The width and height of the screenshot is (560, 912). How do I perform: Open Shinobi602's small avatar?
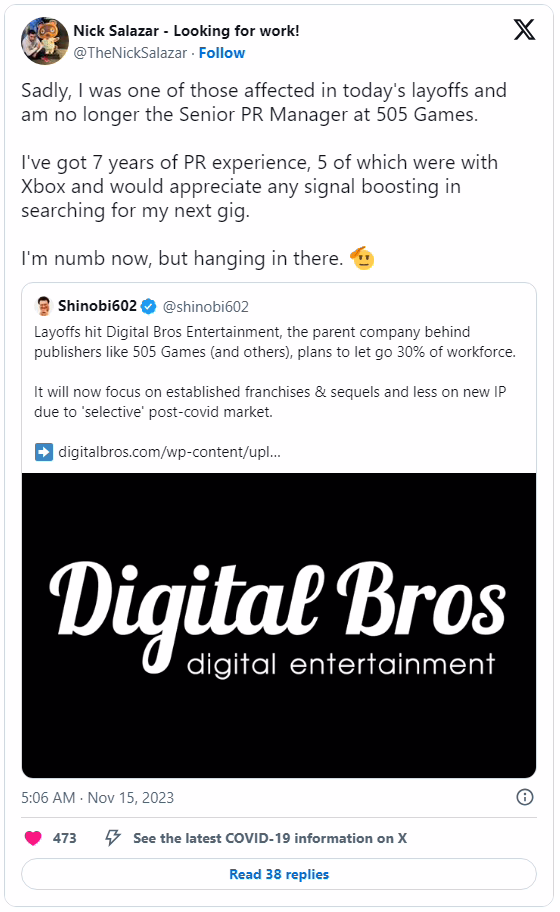44,306
